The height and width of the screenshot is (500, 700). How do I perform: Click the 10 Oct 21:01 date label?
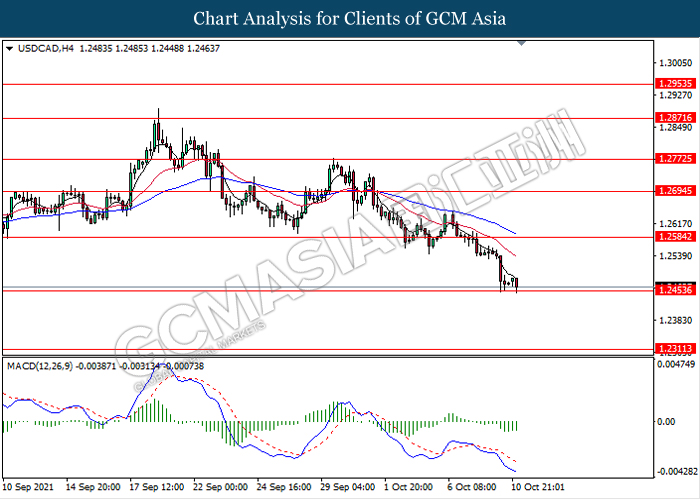(538, 487)
